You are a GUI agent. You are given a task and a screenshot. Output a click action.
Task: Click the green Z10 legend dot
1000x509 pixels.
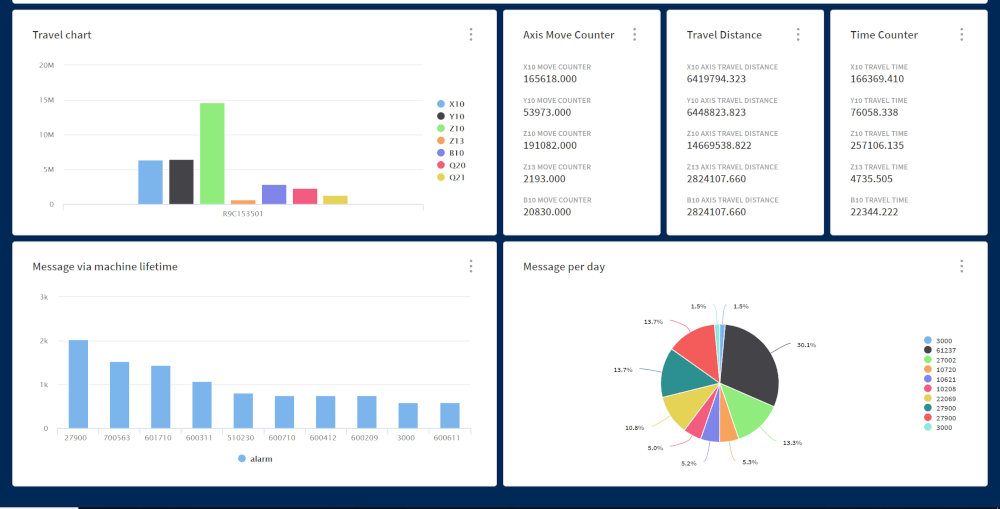pyautogui.click(x=441, y=129)
